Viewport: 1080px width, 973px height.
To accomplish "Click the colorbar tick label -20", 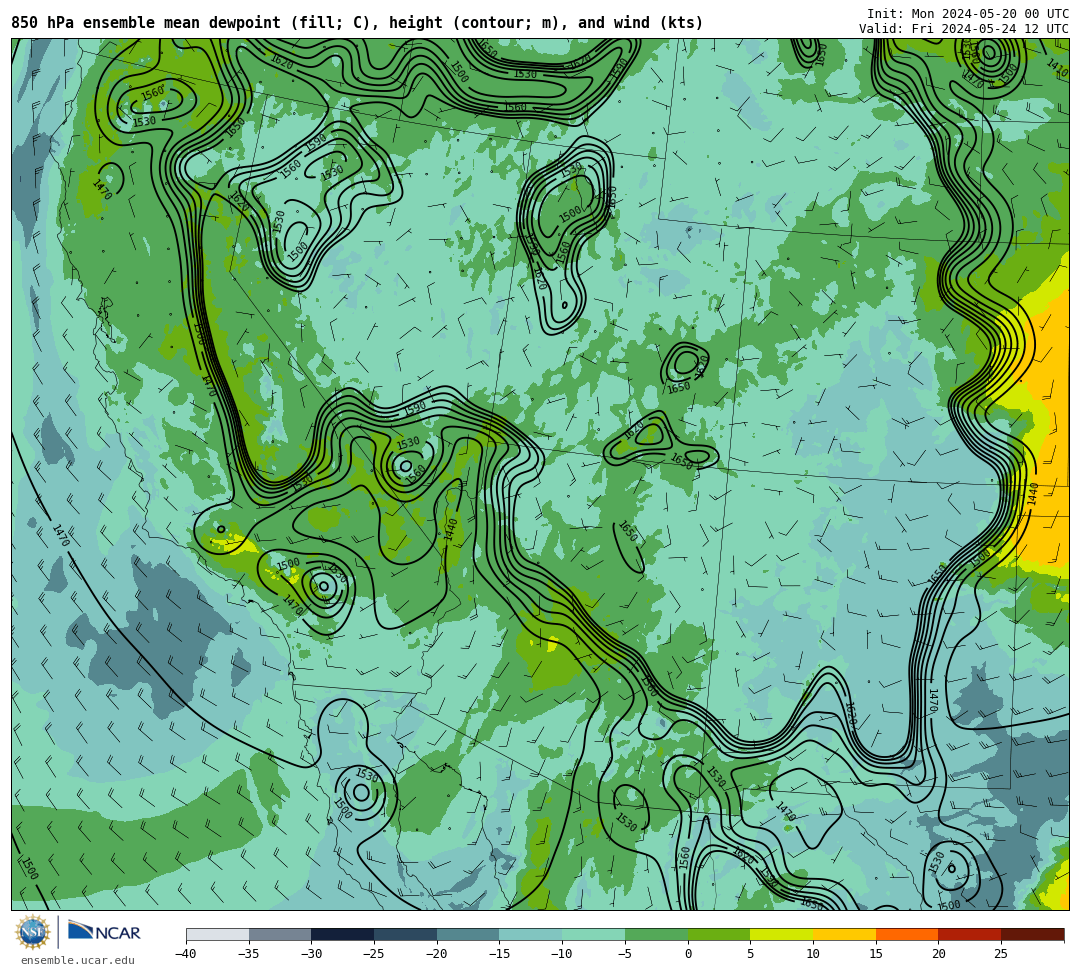I will tap(437, 954).
